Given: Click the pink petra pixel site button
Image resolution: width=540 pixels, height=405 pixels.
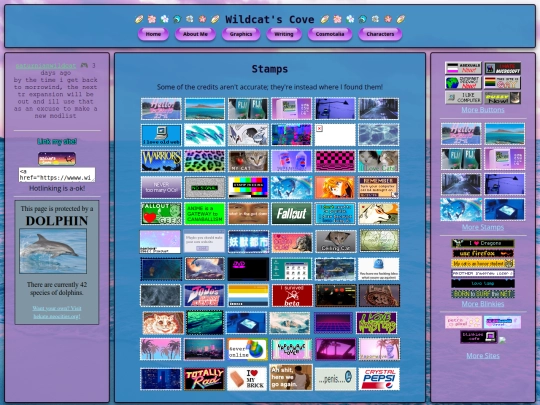Looking at the screenshot, I should [x=463, y=322].
